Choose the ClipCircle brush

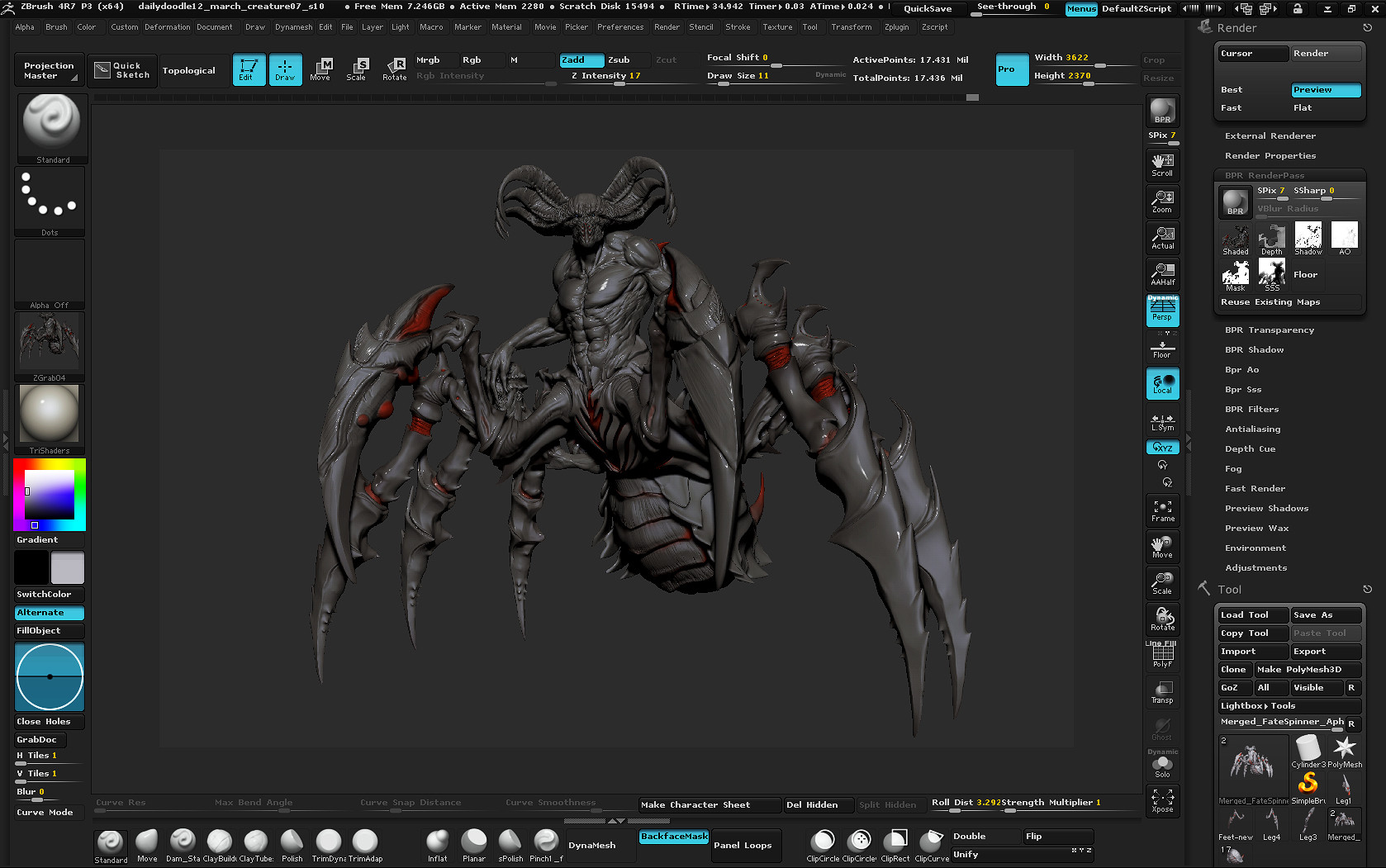pyautogui.click(x=823, y=846)
